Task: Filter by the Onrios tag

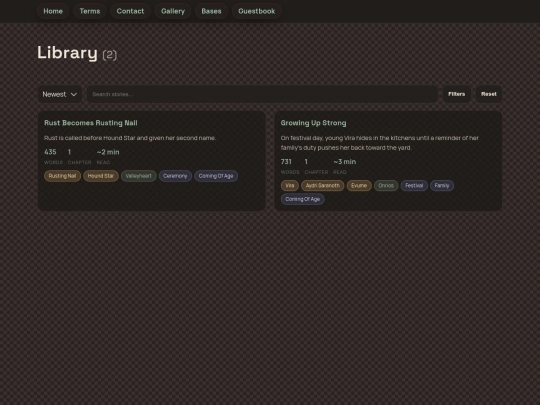Action: click(x=386, y=185)
